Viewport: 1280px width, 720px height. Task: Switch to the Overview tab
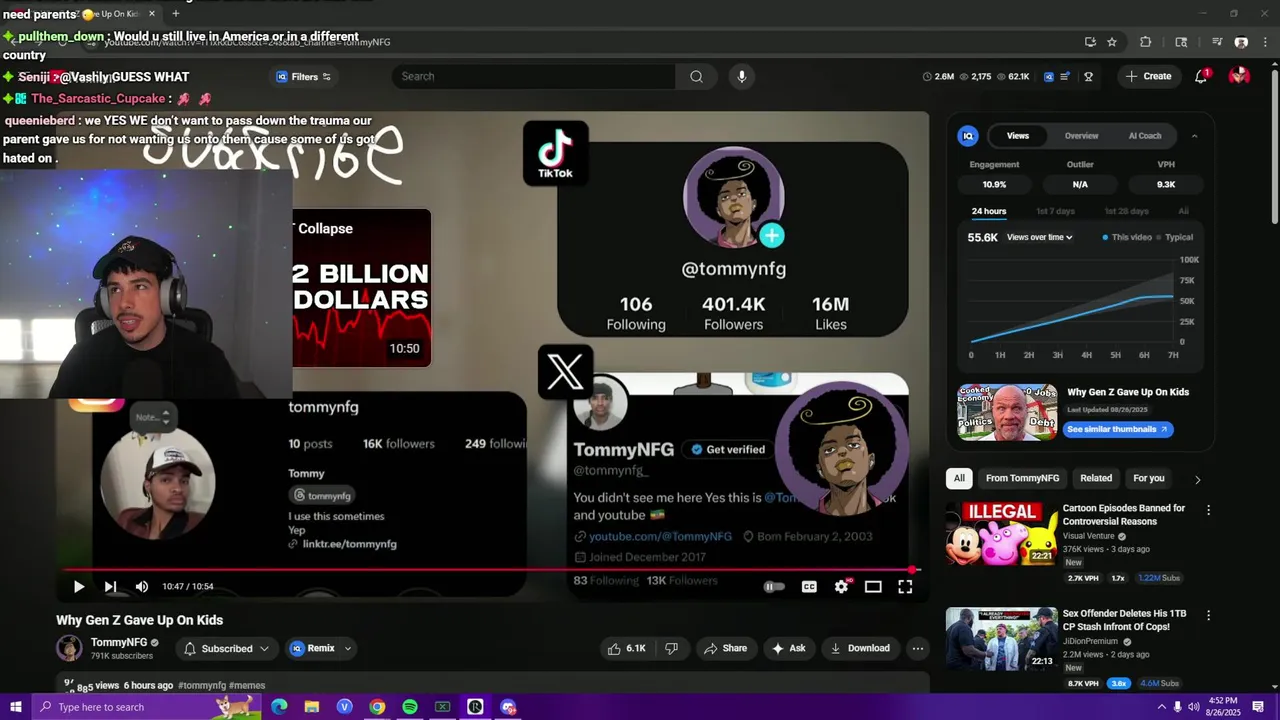(1081, 136)
